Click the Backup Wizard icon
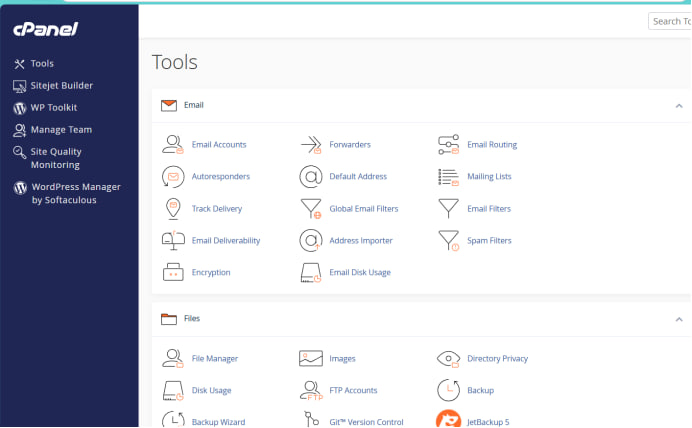This screenshot has width=692, height=428. 173,419
